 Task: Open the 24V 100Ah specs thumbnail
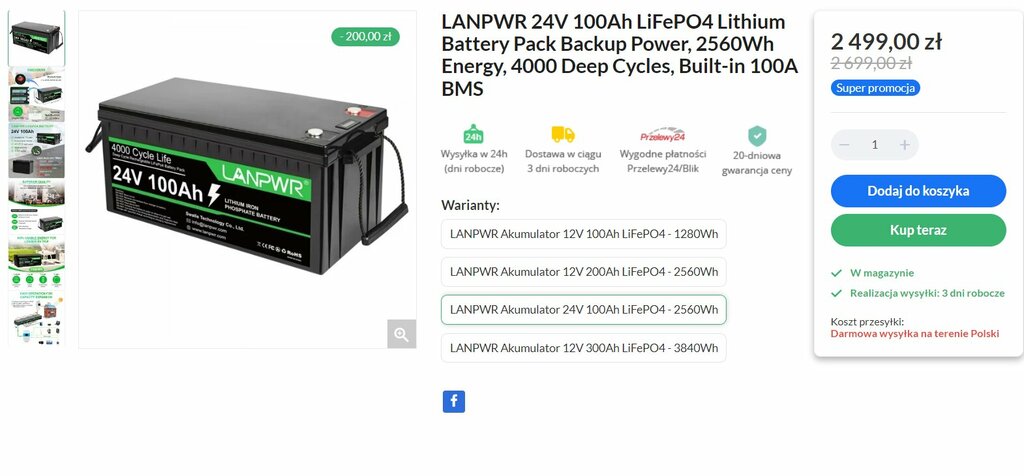pyautogui.click(x=37, y=151)
